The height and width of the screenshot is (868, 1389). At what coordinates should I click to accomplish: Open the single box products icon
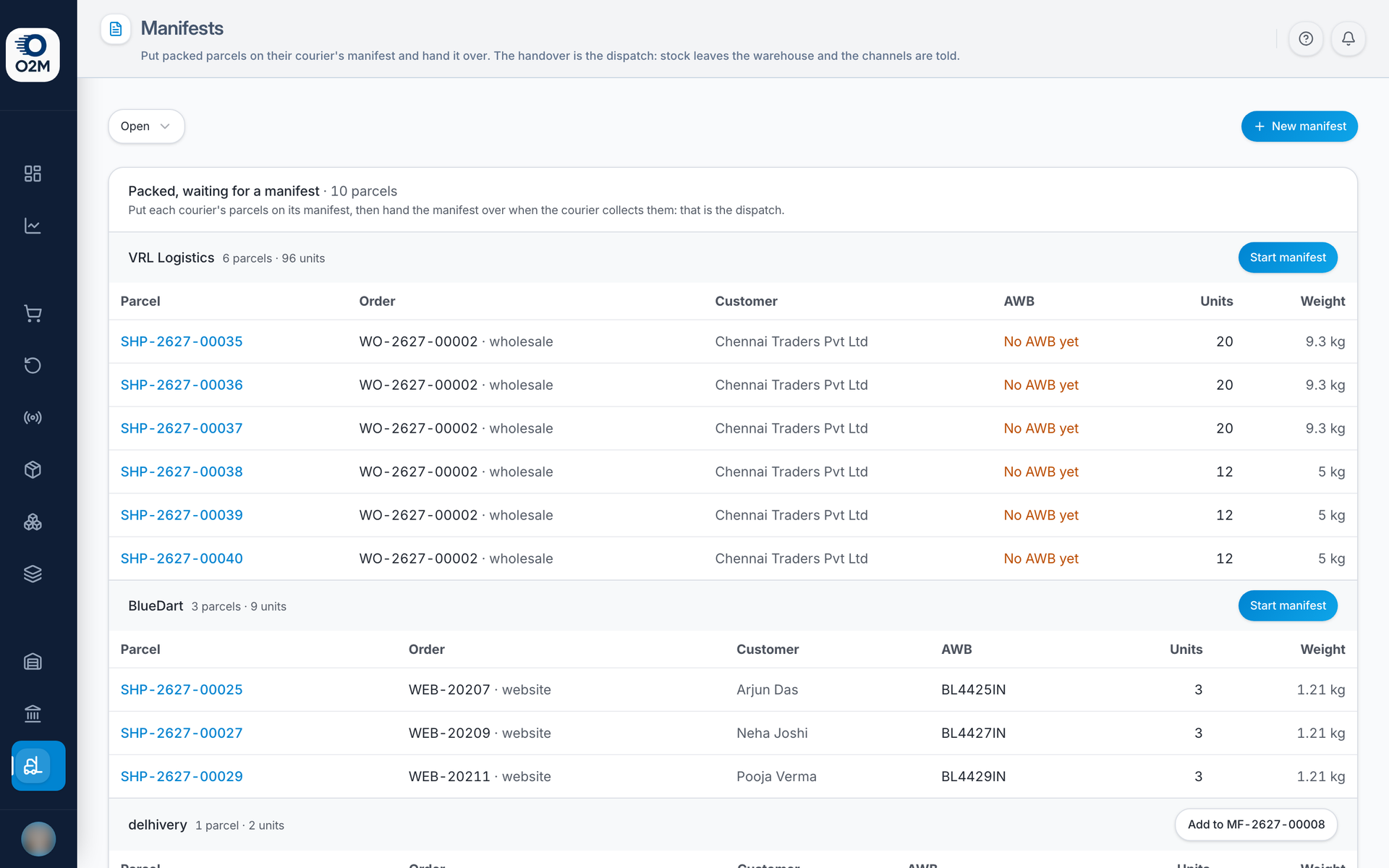tap(33, 469)
